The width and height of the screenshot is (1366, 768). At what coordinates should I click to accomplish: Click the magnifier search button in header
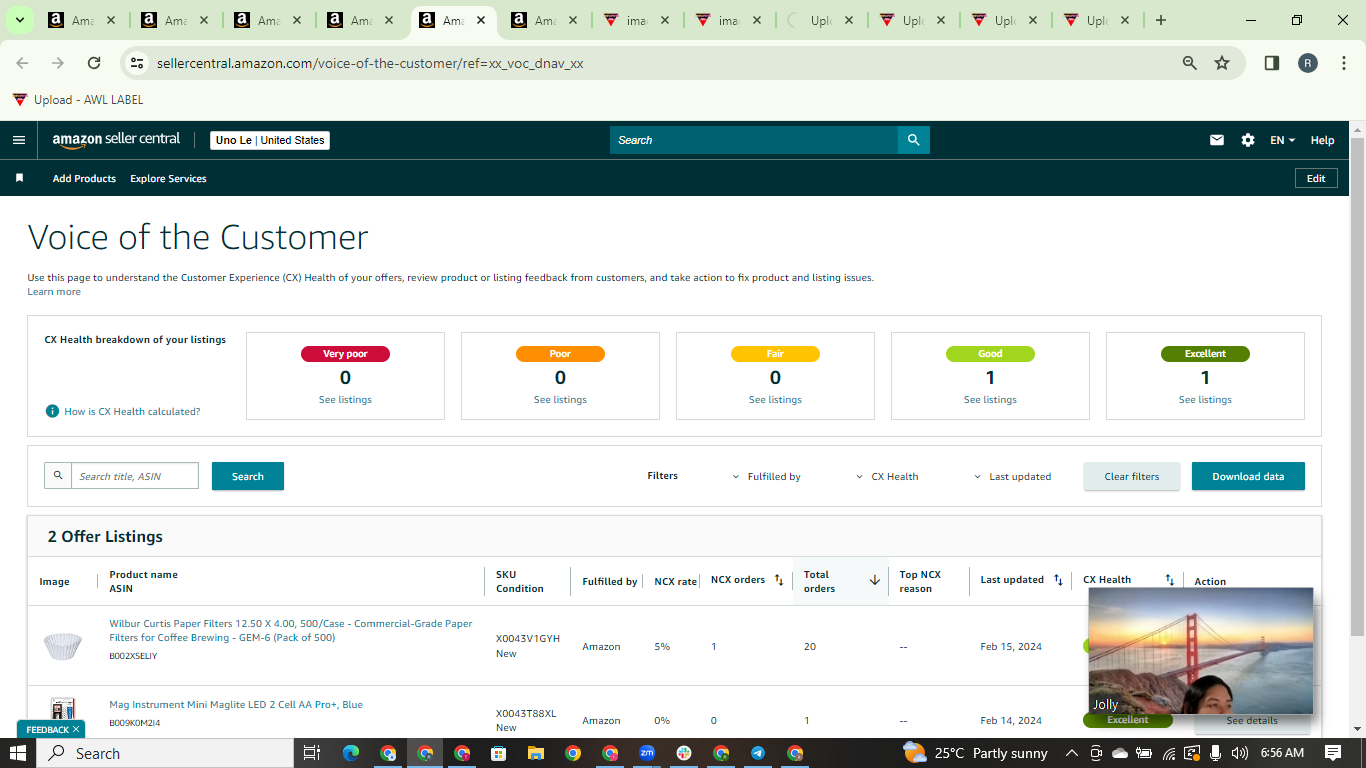tap(913, 140)
